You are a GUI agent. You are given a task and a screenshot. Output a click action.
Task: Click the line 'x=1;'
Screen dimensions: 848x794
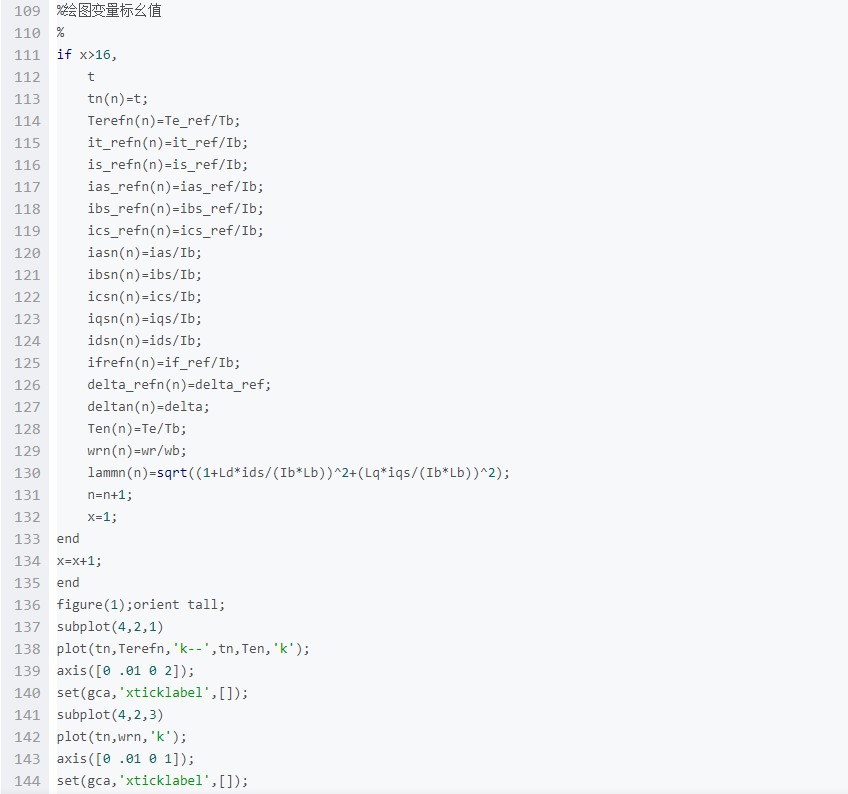click(x=102, y=517)
